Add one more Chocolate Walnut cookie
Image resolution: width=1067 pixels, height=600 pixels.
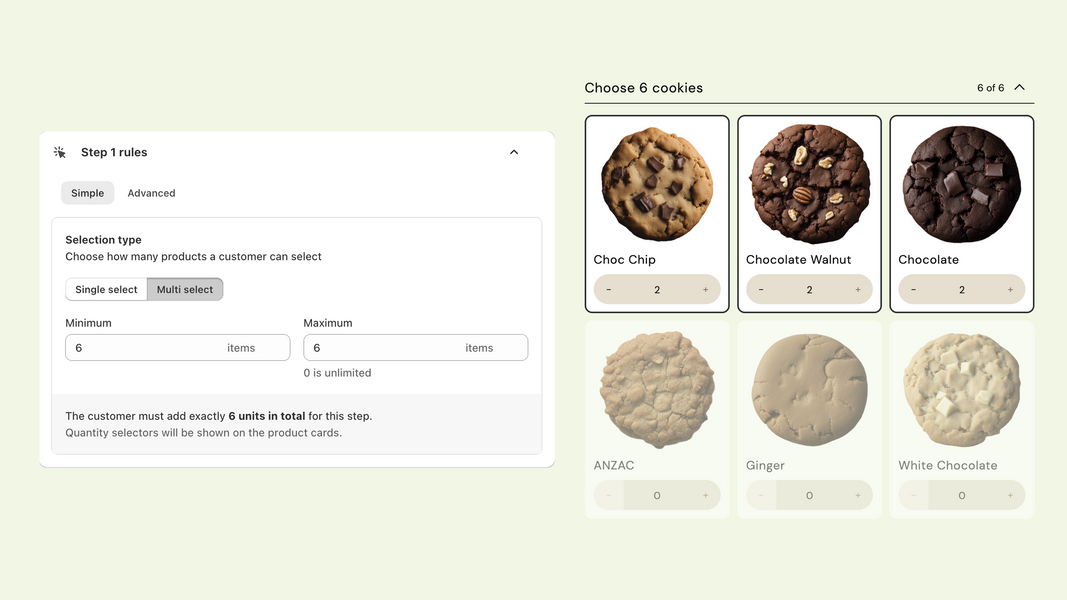(x=858, y=290)
